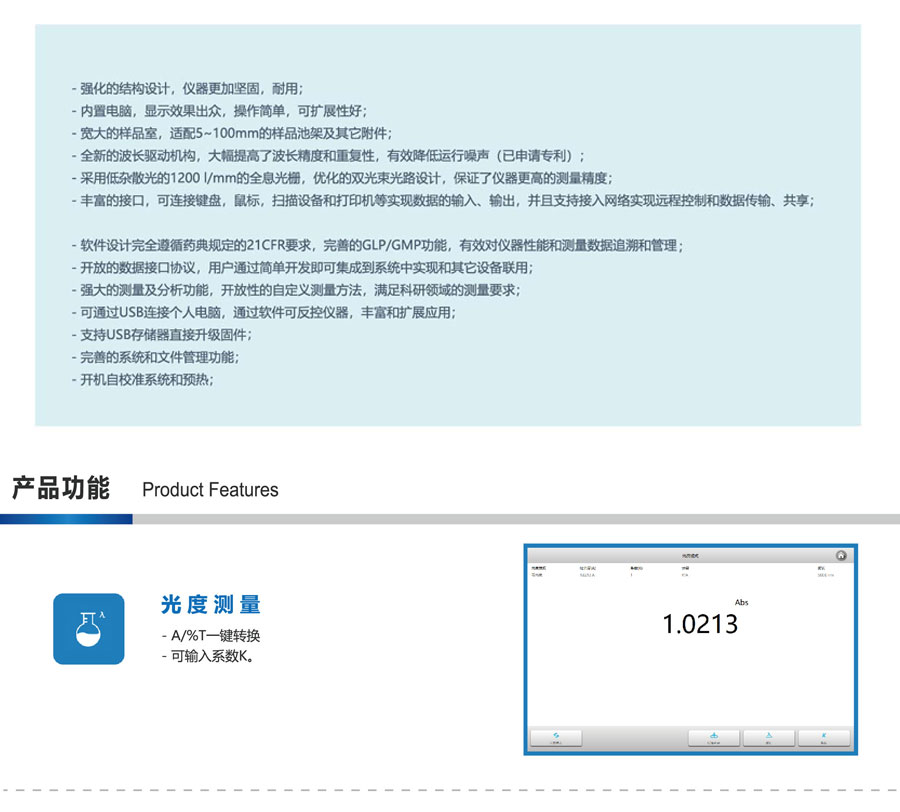The image size is (900, 812).
Task: Tap the wavelength-set button left of the flask button
Action: [x=714, y=738]
